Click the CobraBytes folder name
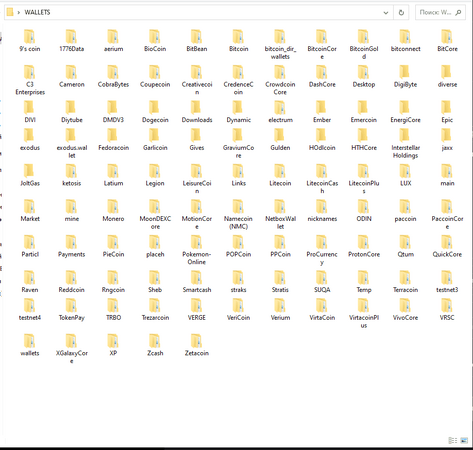 (113, 85)
